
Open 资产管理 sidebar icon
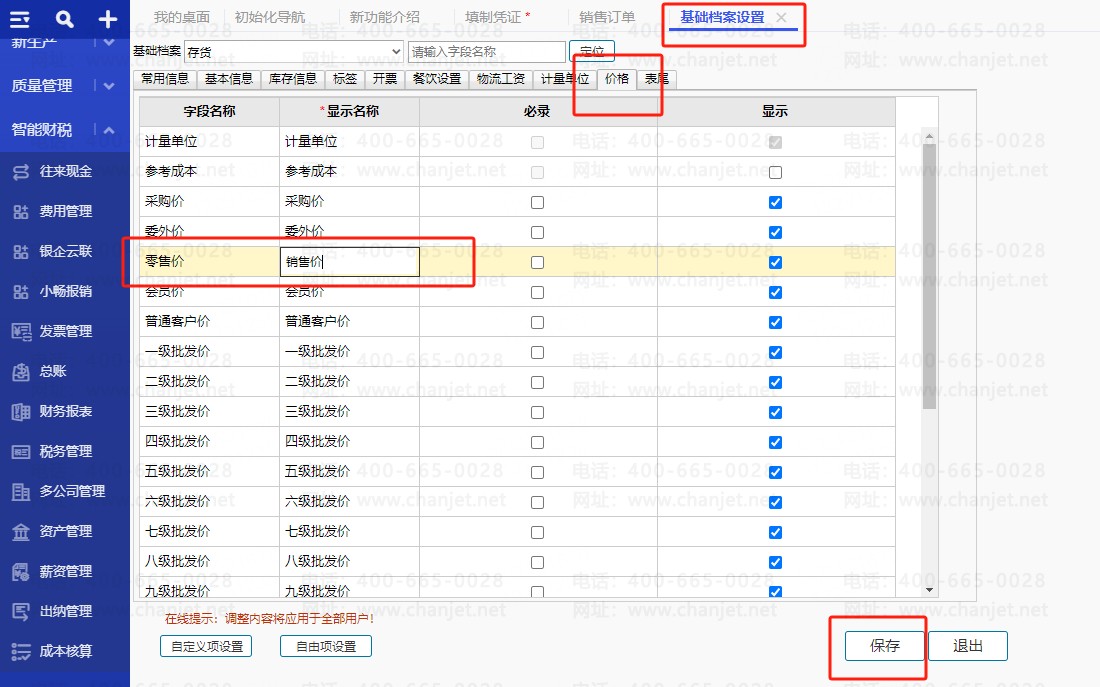21,531
